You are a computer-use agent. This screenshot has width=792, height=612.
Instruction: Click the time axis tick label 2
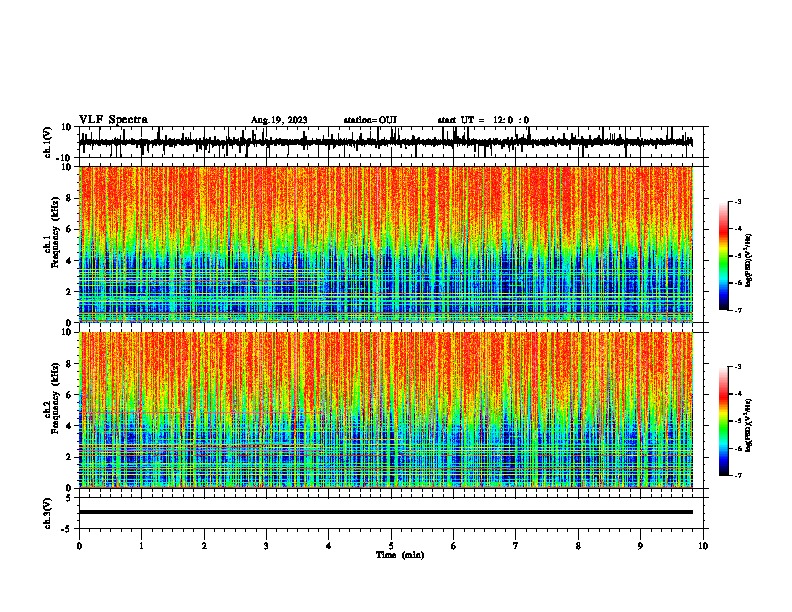204,546
